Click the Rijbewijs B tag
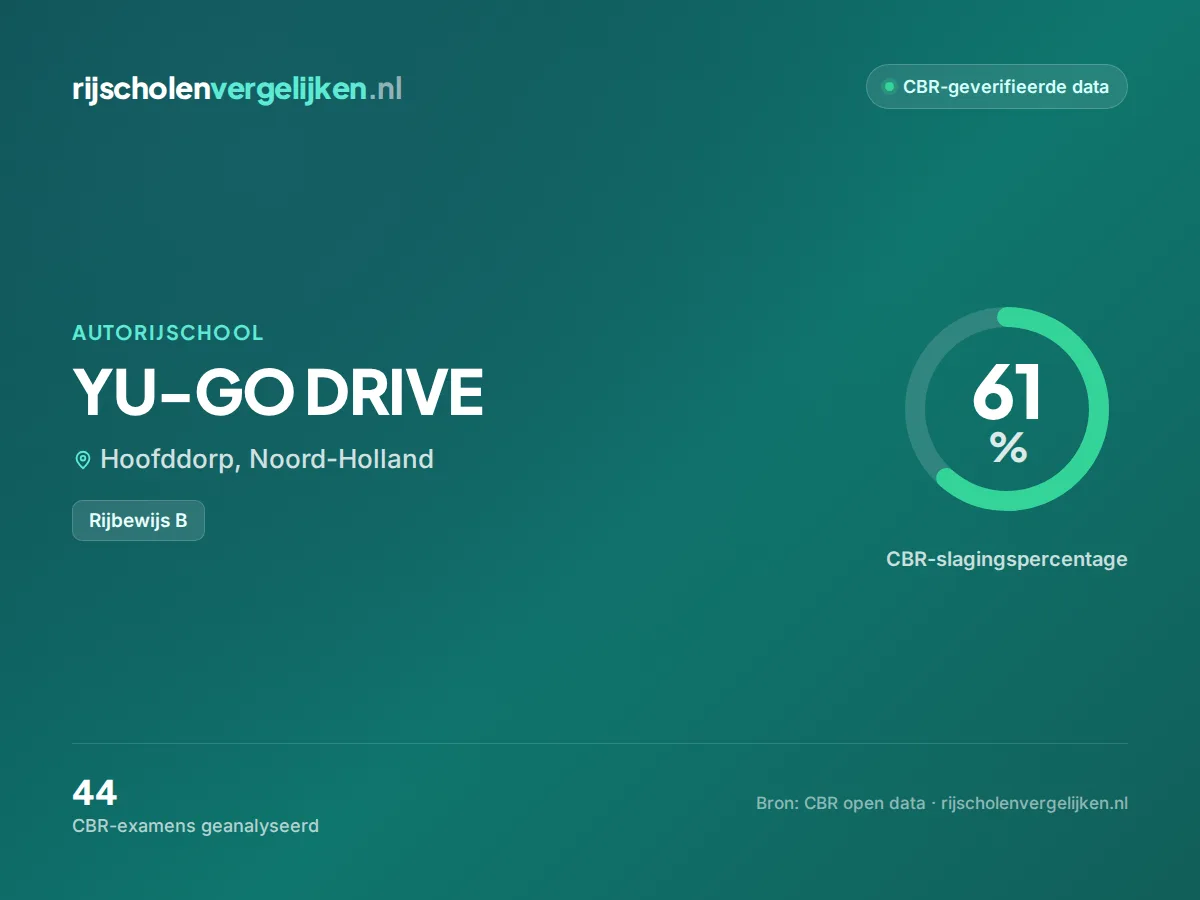 click(138, 520)
